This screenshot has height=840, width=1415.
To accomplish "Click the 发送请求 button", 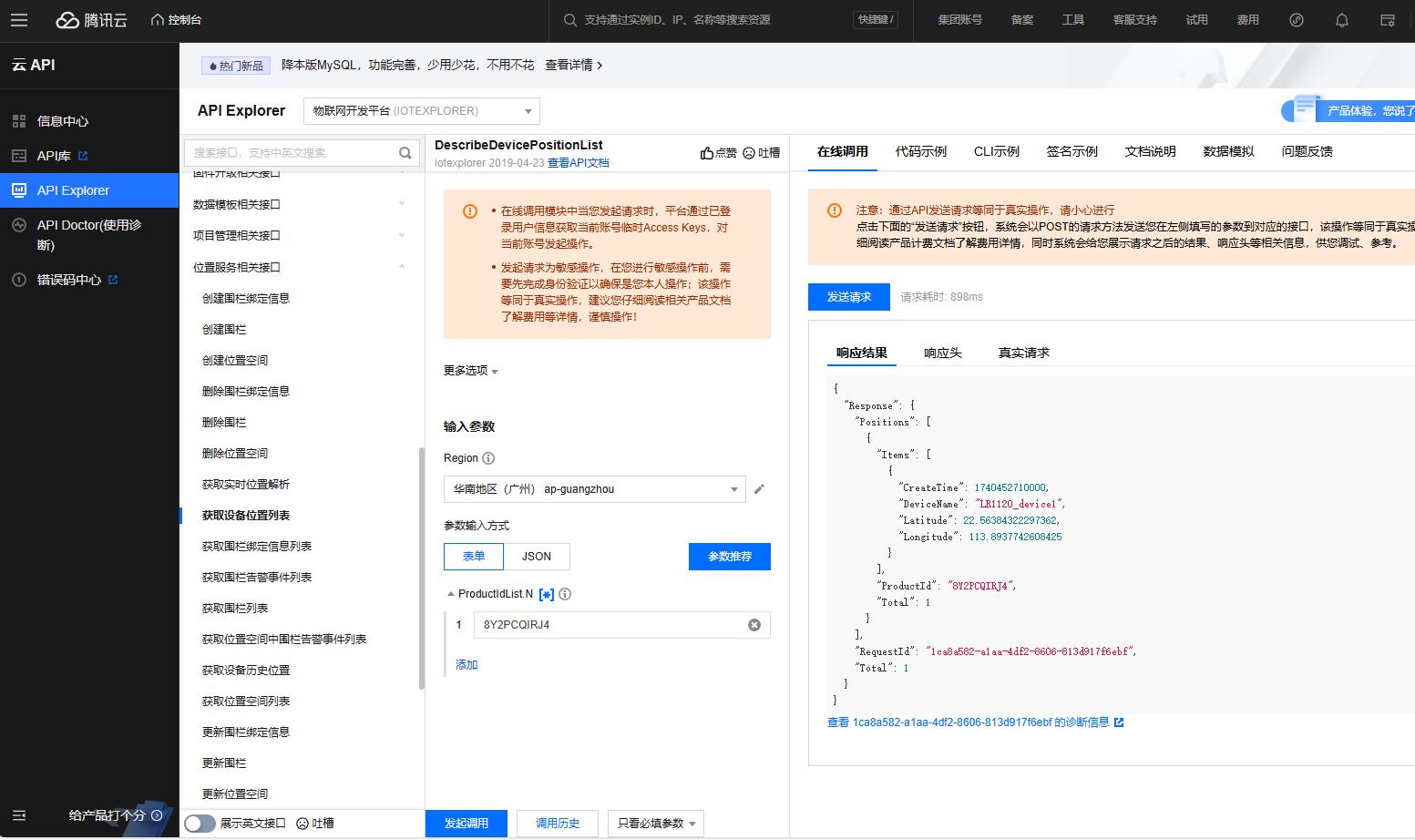I will pyautogui.click(x=849, y=297).
